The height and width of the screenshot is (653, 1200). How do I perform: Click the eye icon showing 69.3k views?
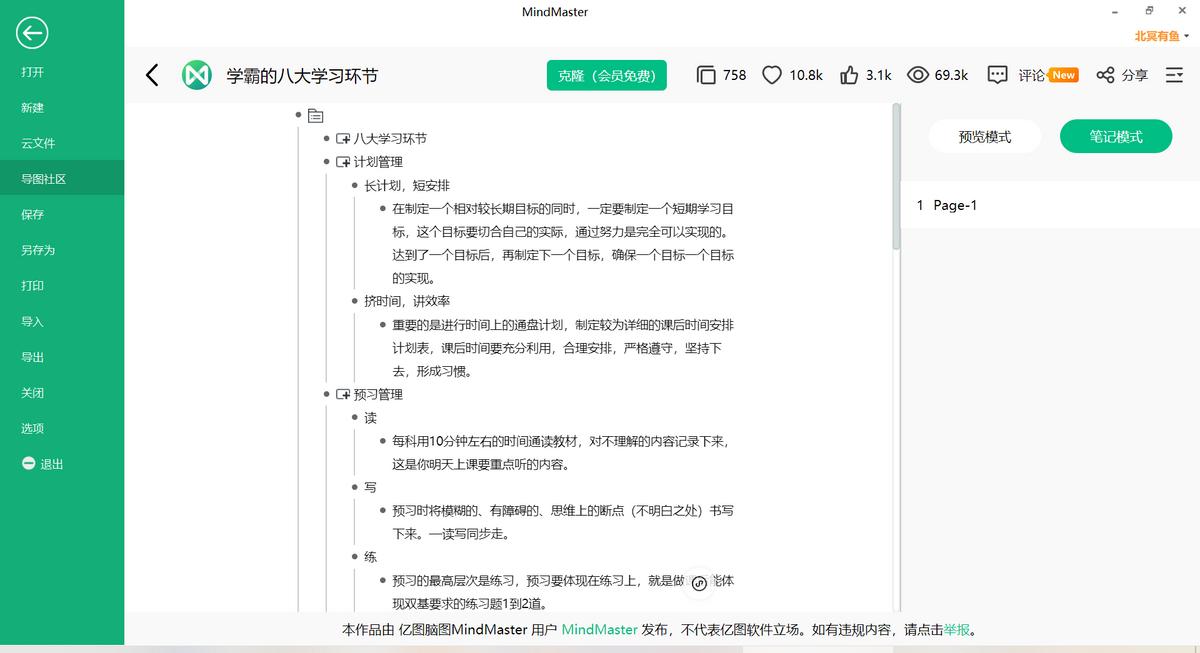[916, 74]
